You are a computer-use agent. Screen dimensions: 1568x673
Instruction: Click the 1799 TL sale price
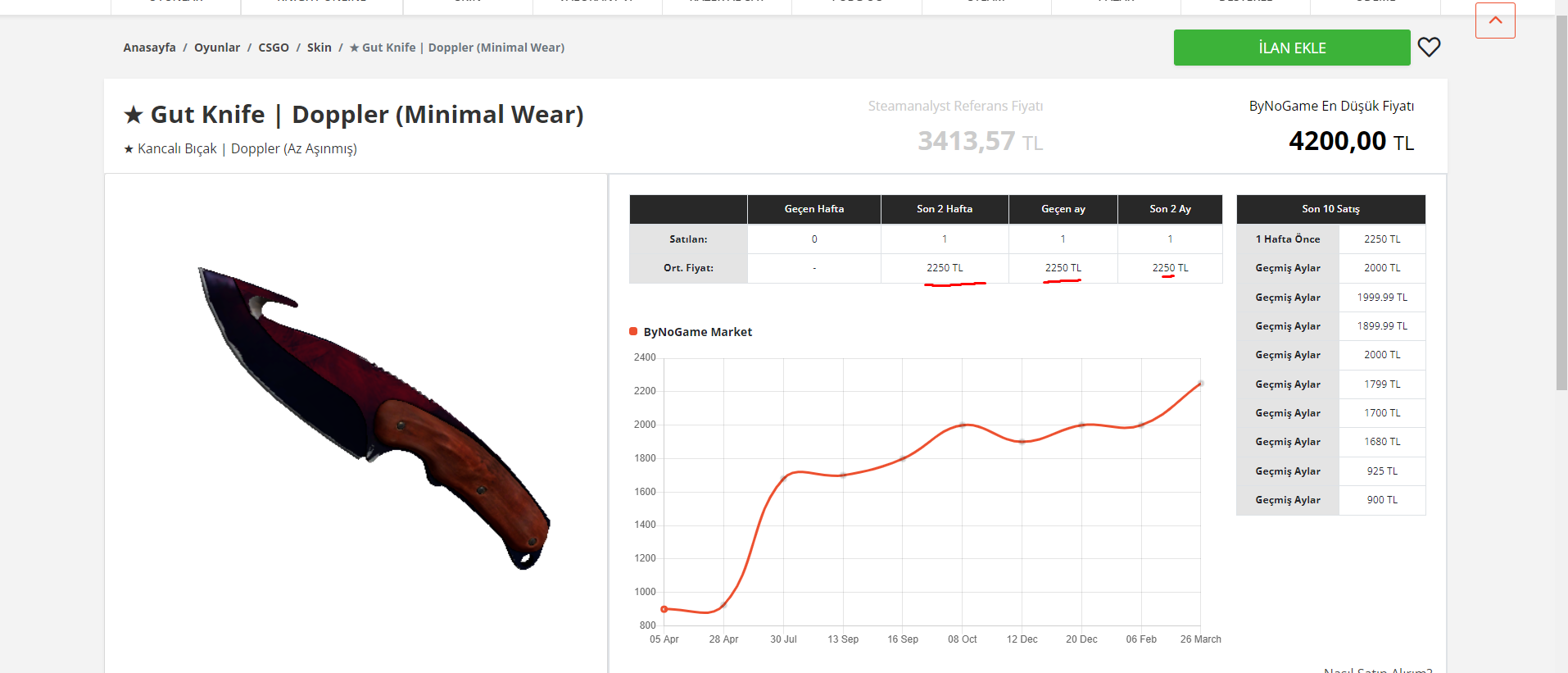[1382, 384]
